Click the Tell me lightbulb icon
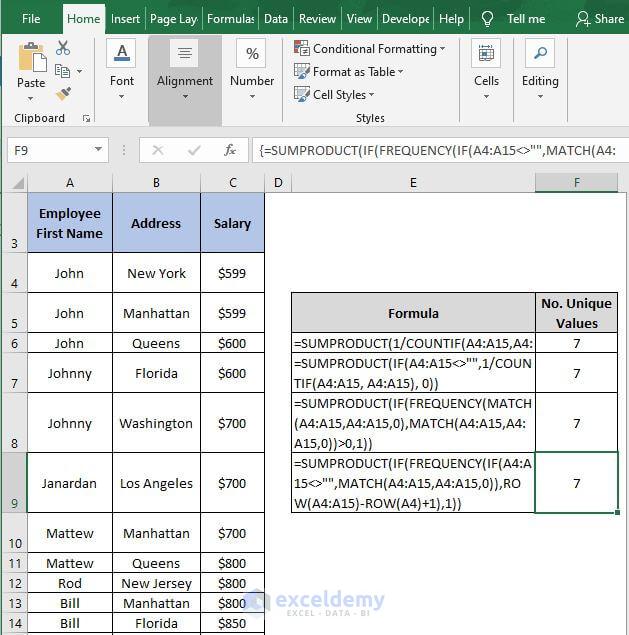This screenshot has width=629, height=635. (487, 19)
